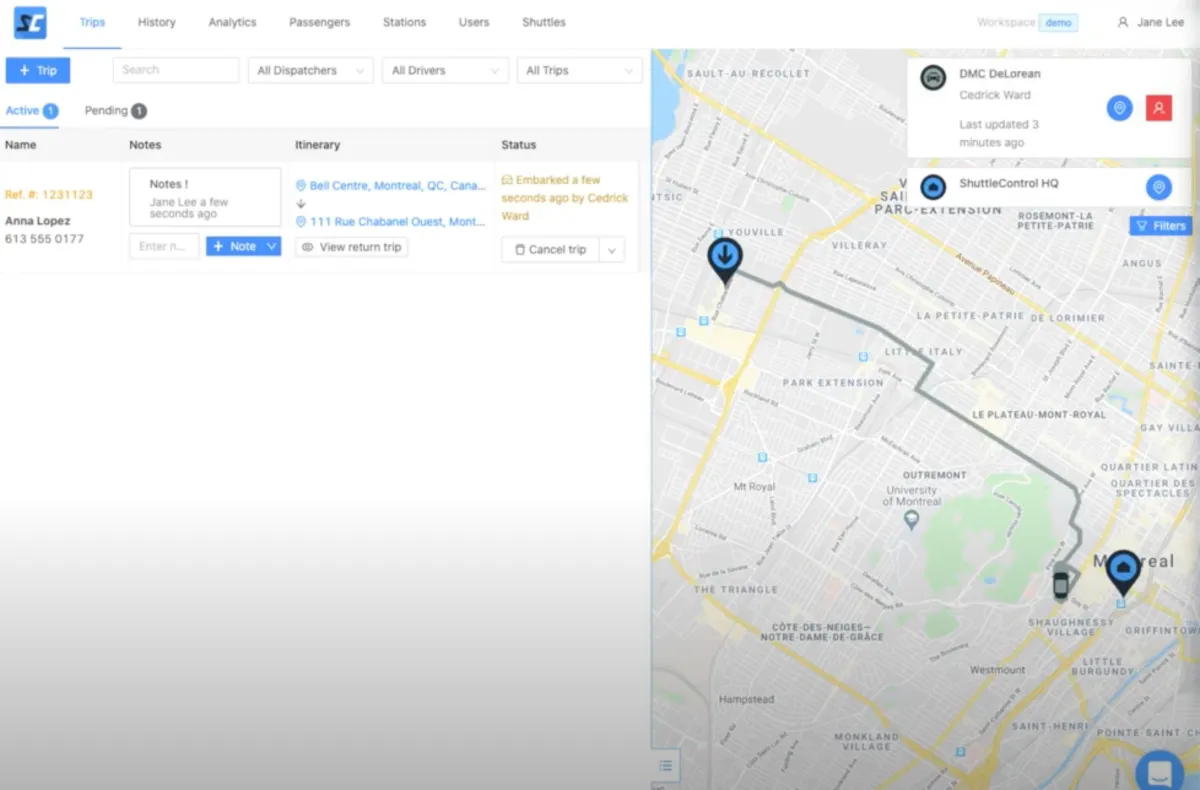Image resolution: width=1200 pixels, height=790 pixels.
Task: Focus the Enter note input field
Action: pos(164,246)
